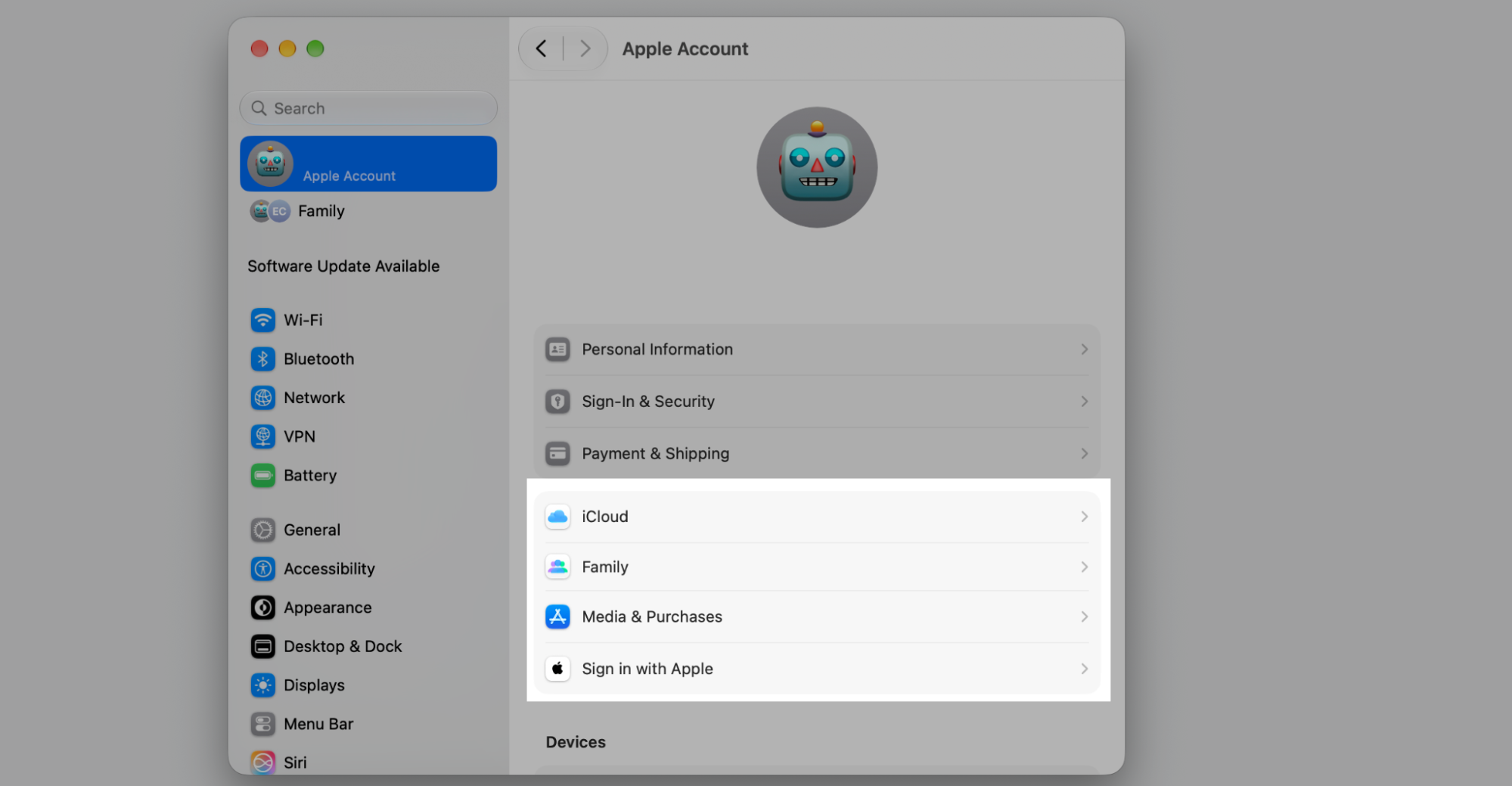
Task: Click the Displays label in sidebar
Action: pyautogui.click(x=314, y=685)
